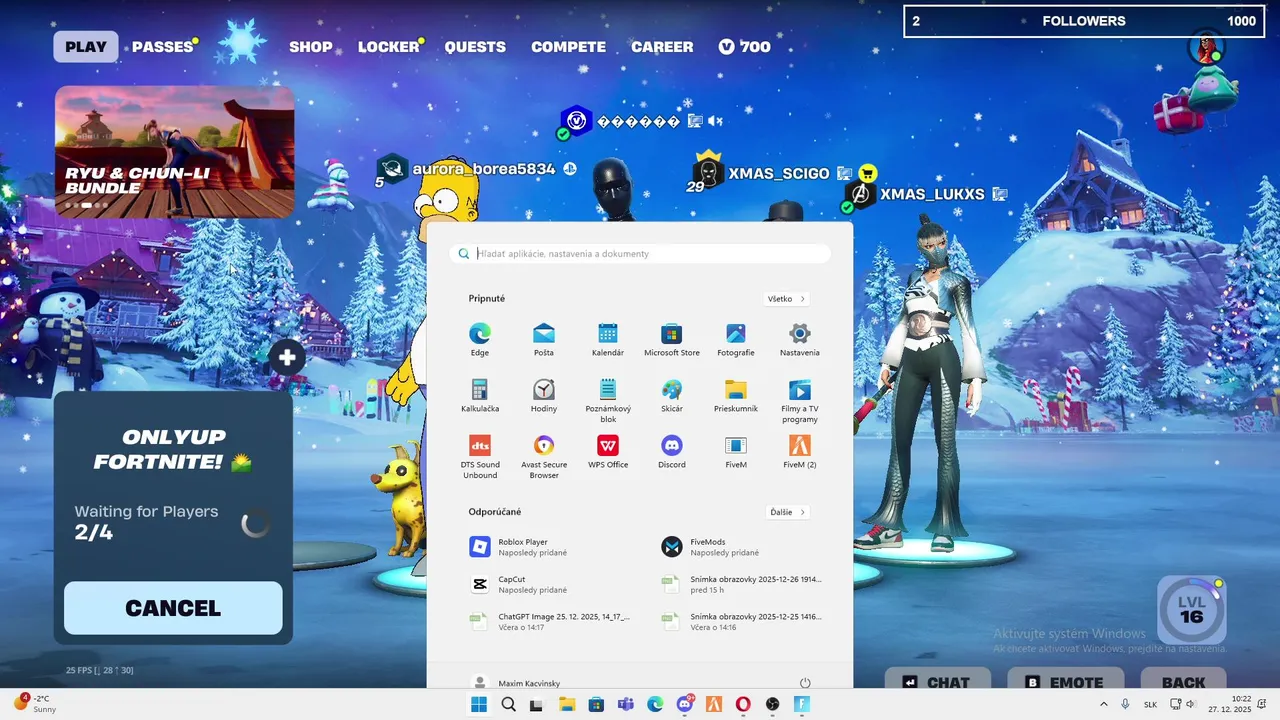The height and width of the screenshot is (720, 1280).
Task: Open the PASSES tab
Action: [163, 47]
